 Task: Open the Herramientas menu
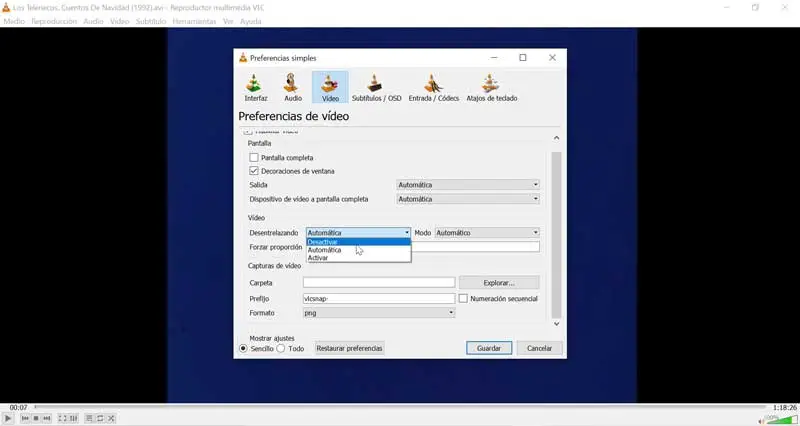pyautogui.click(x=194, y=21)
